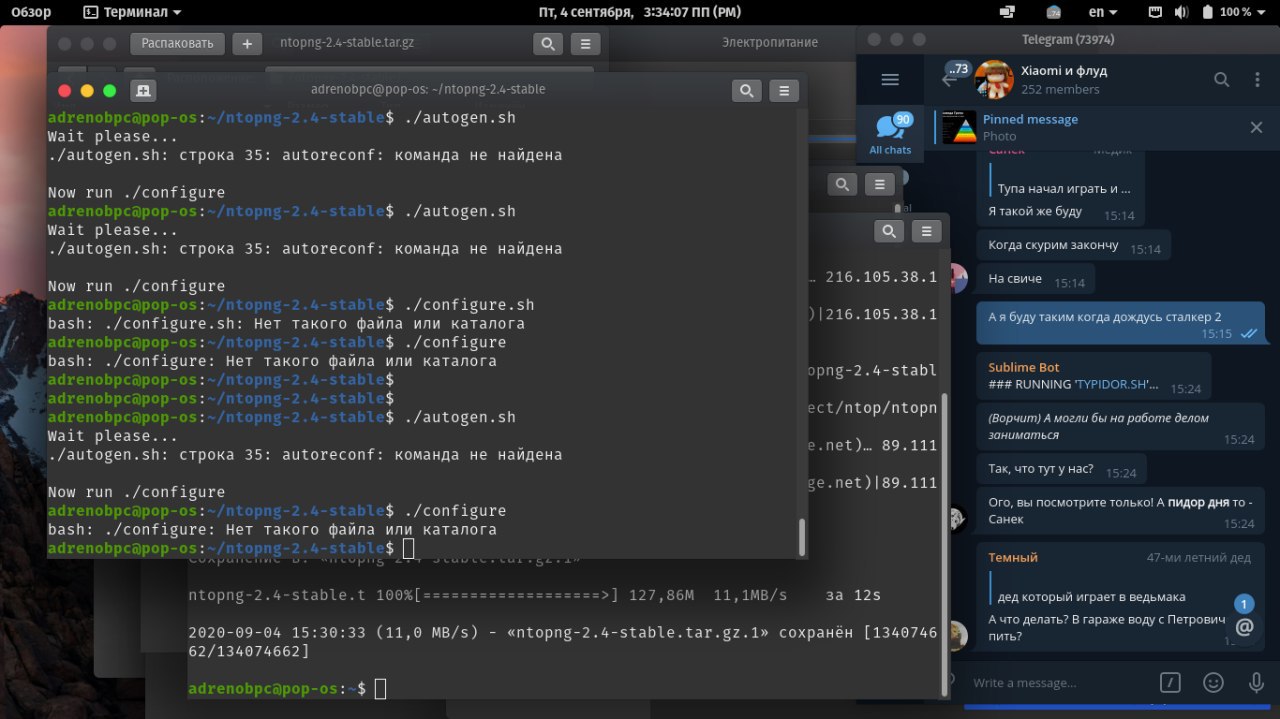Open hamburger menu of the rear wget terminal
The width and height of the screenshot is (1280, 719).
pos(926,231)
